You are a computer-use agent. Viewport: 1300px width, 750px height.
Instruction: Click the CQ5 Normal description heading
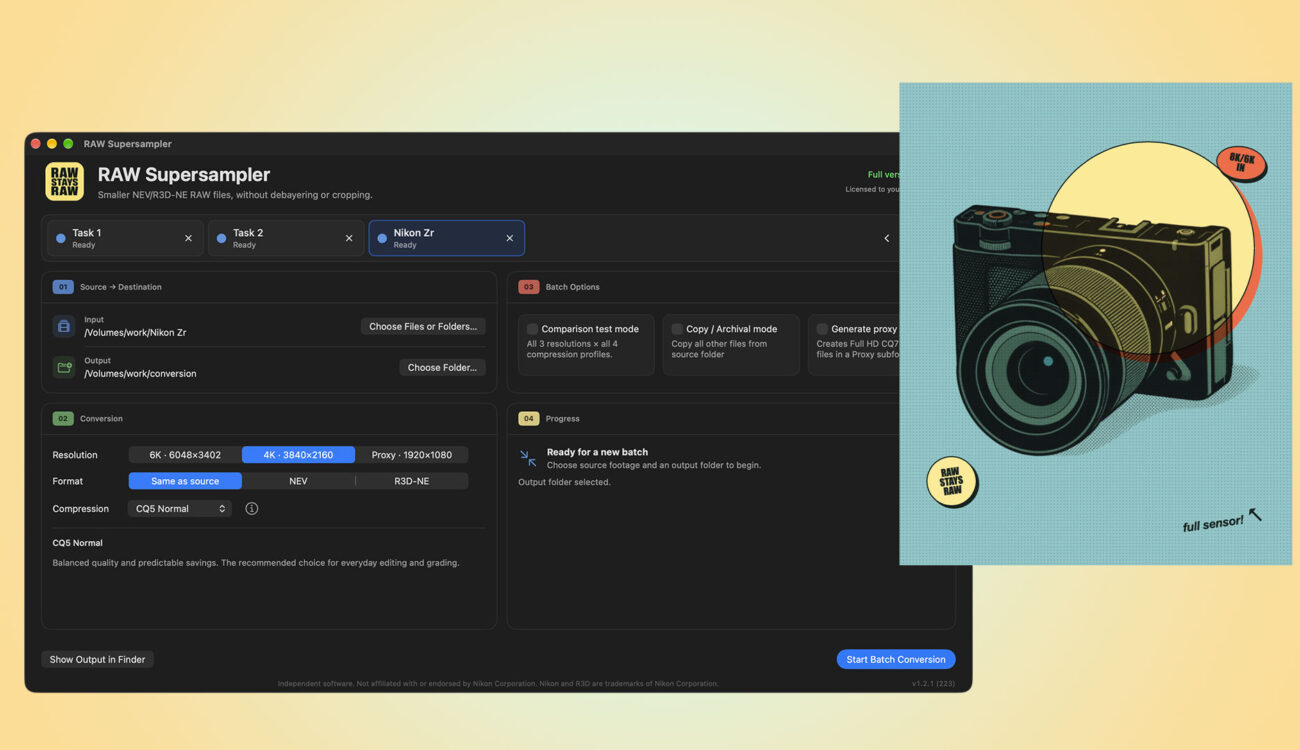77,543
